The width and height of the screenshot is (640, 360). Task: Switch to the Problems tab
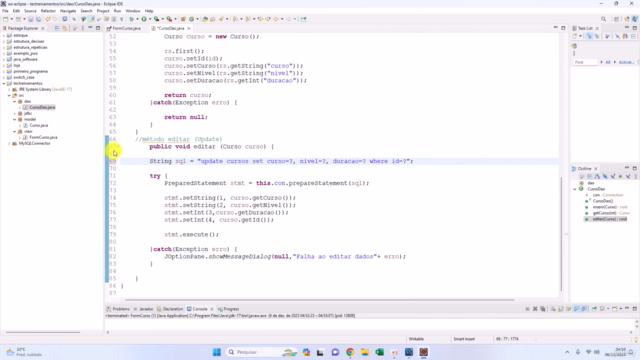pos(118,309)
